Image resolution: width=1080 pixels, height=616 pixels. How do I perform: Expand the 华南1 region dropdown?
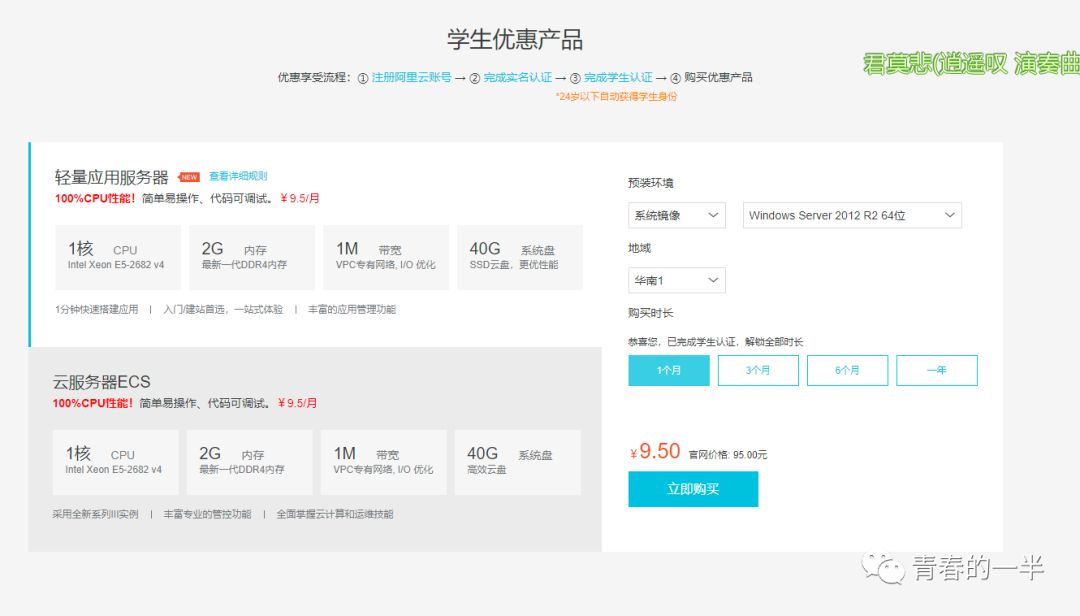pyautogui.click(x=676, y=280)
